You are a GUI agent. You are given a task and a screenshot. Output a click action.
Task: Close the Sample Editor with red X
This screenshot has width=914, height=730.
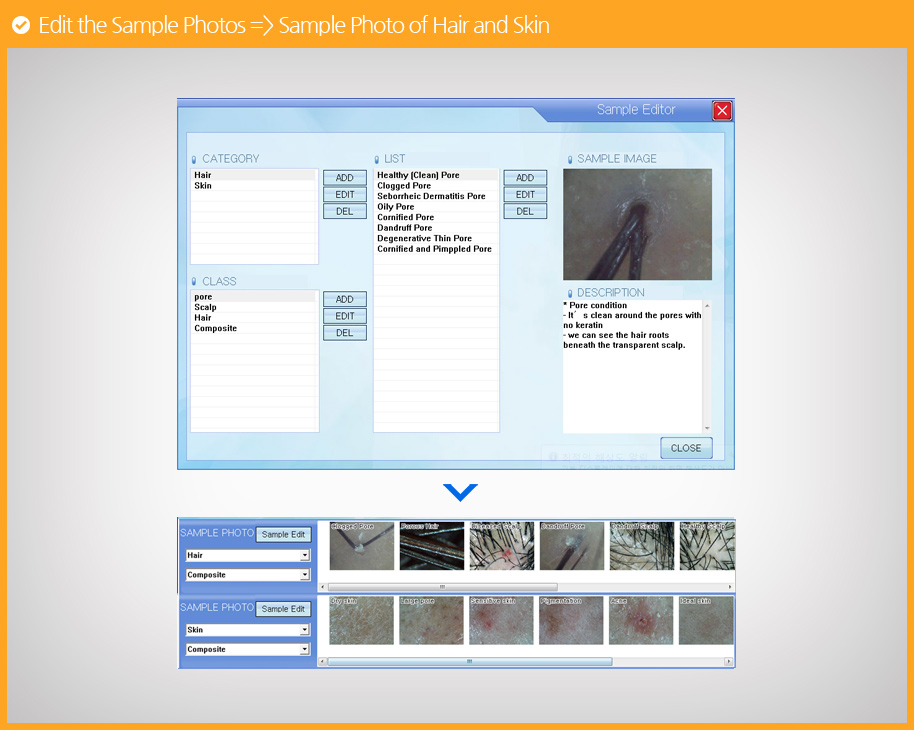722,111
